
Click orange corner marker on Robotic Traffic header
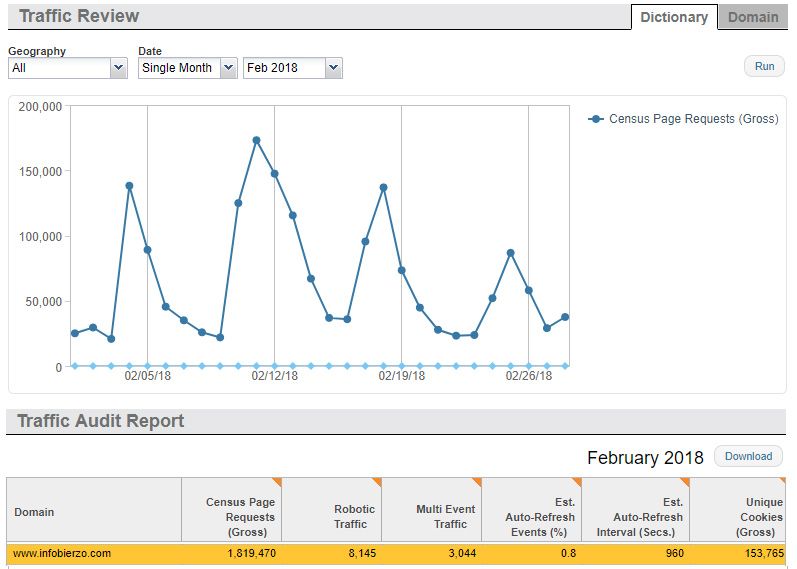(377, 482)
